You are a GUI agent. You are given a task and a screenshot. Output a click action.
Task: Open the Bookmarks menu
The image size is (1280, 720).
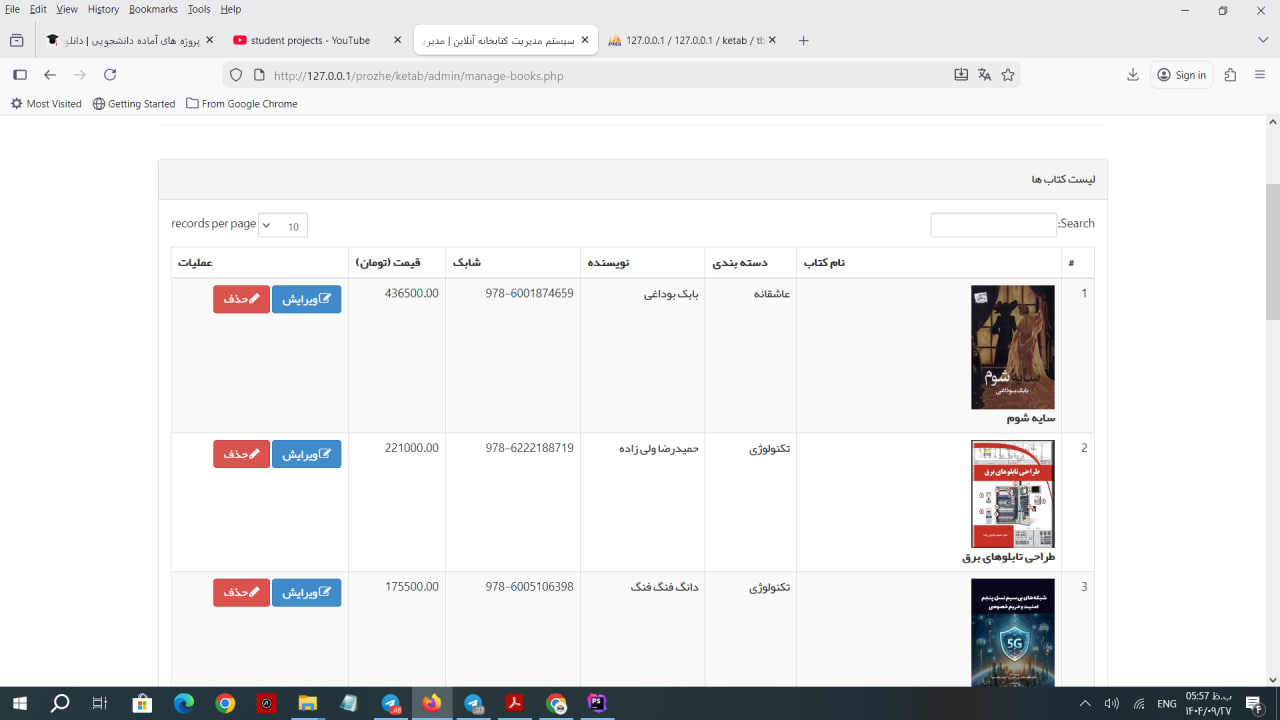(x=153, y=9)
